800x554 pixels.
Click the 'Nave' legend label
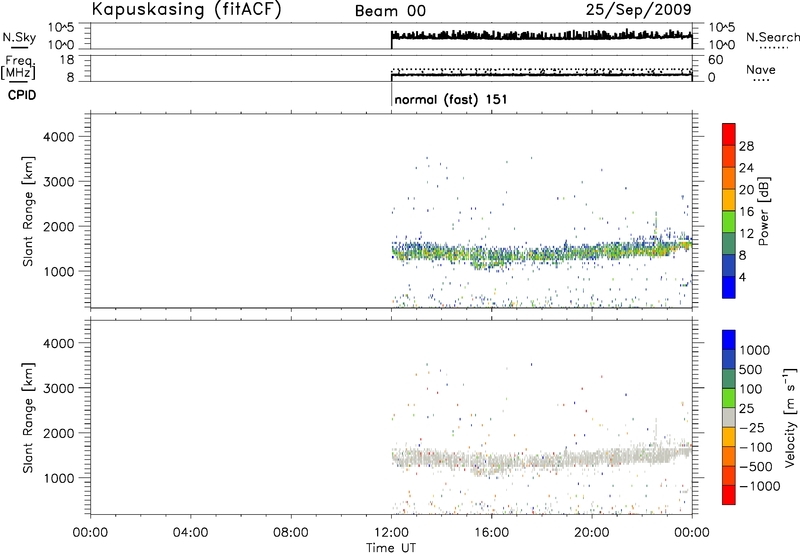760,70
